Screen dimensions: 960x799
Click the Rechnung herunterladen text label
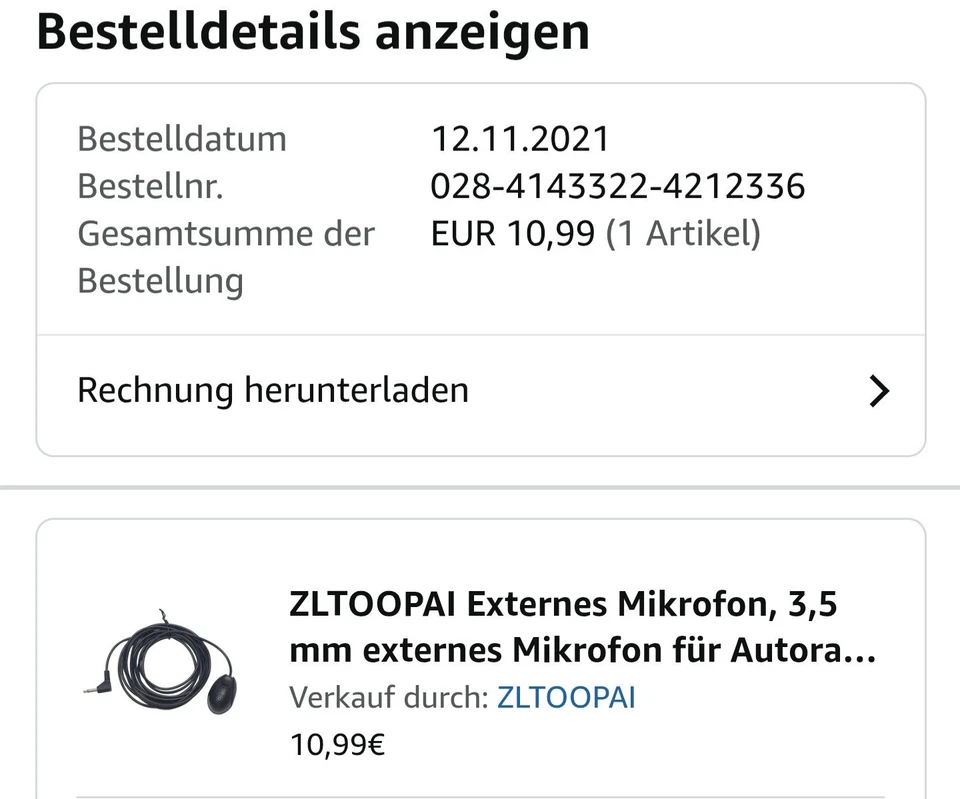273,390
